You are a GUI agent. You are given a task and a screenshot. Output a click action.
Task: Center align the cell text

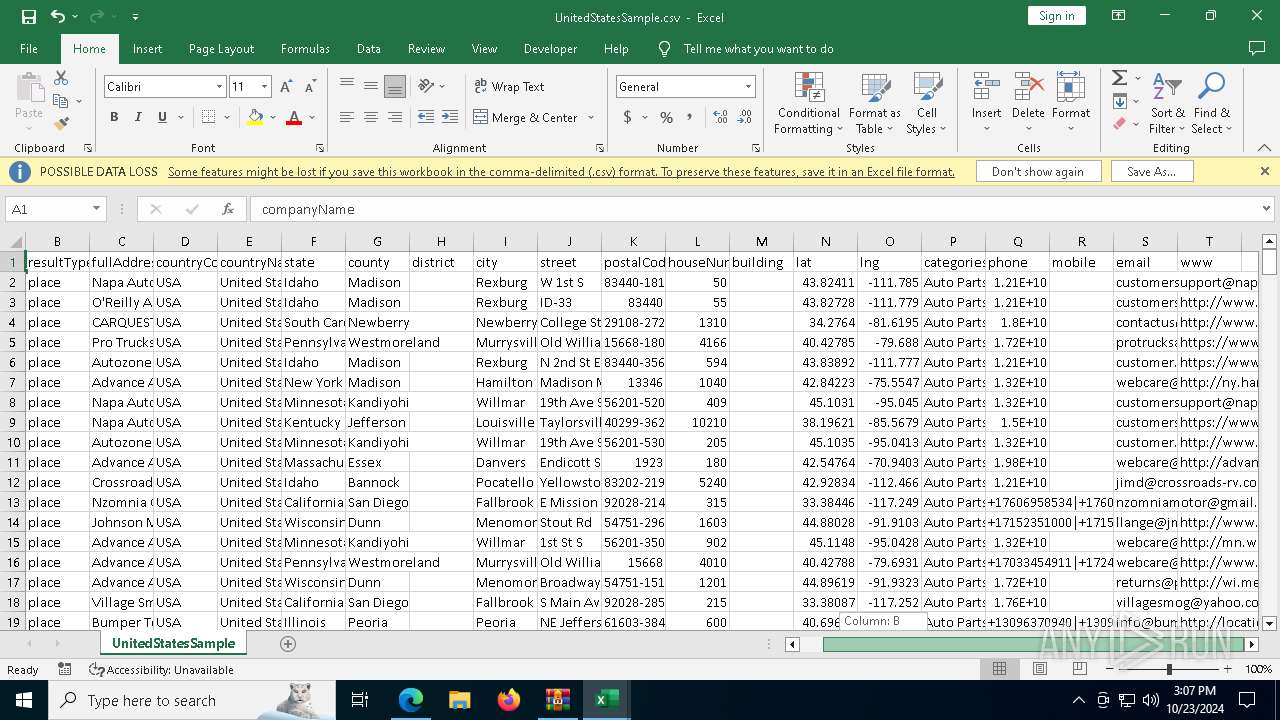coord(370,117)
